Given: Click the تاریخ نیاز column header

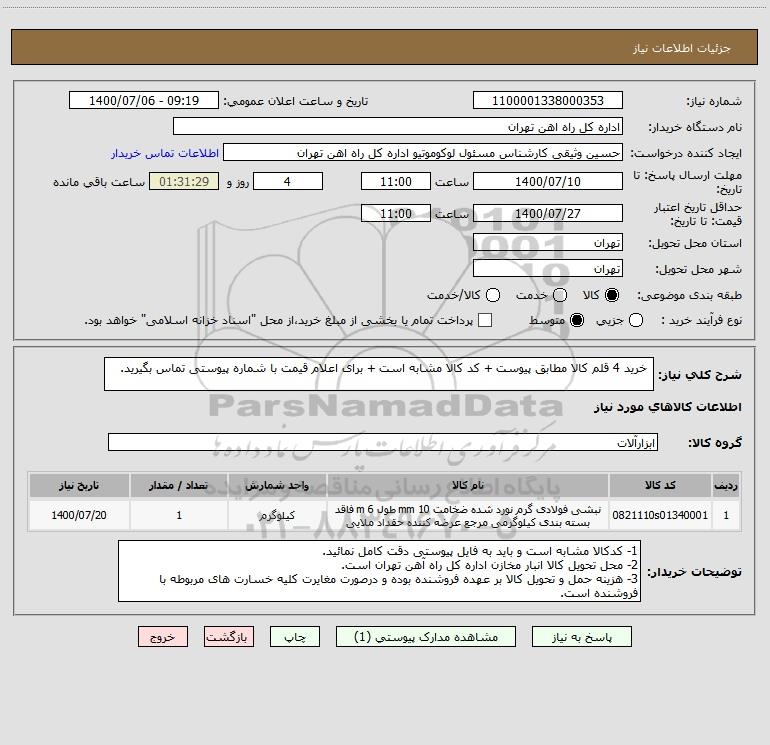Looking at the screenshot, I should pos(79,485).
